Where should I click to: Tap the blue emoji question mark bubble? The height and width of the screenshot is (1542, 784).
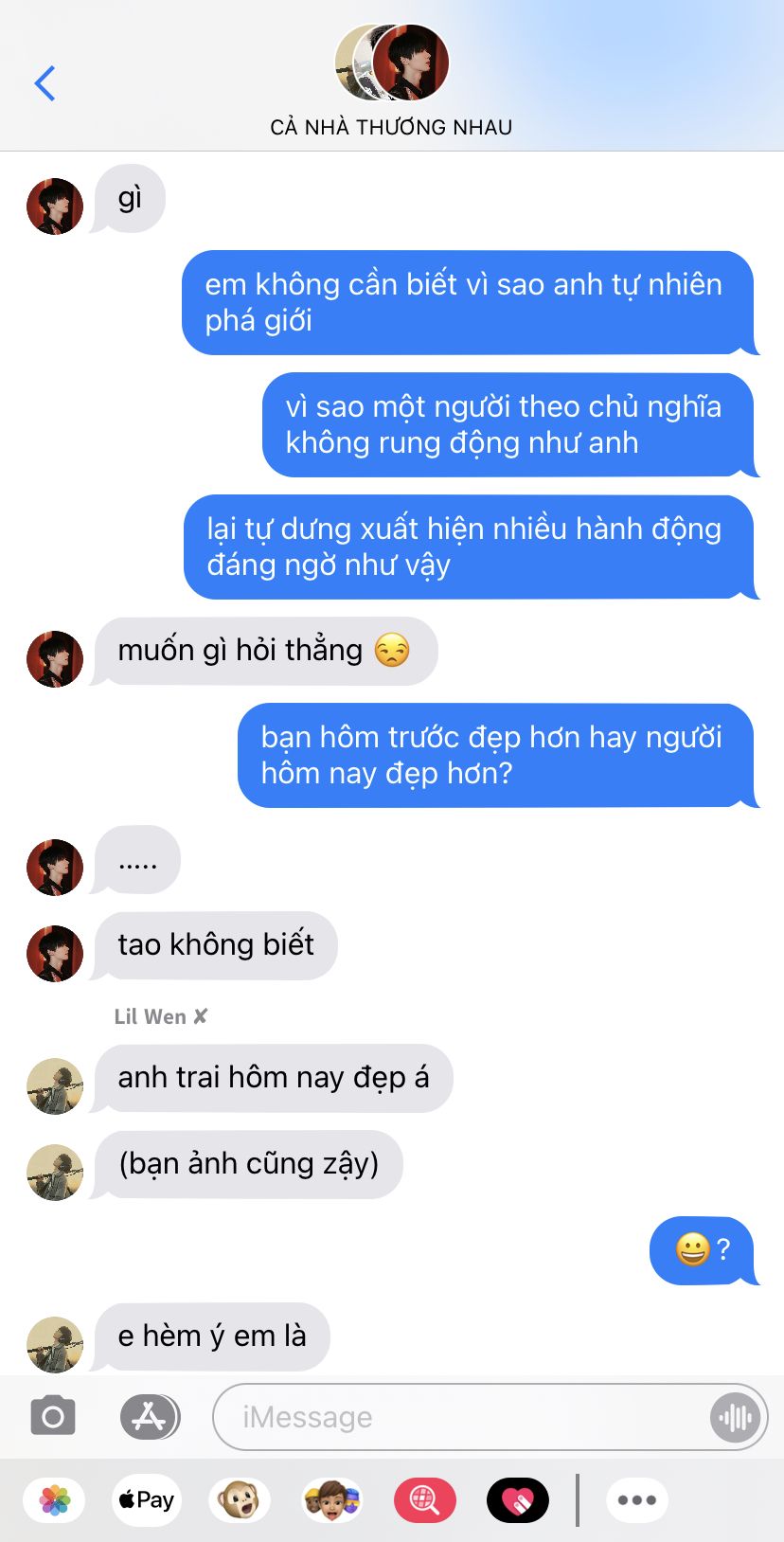click(x=703, y=1250)
